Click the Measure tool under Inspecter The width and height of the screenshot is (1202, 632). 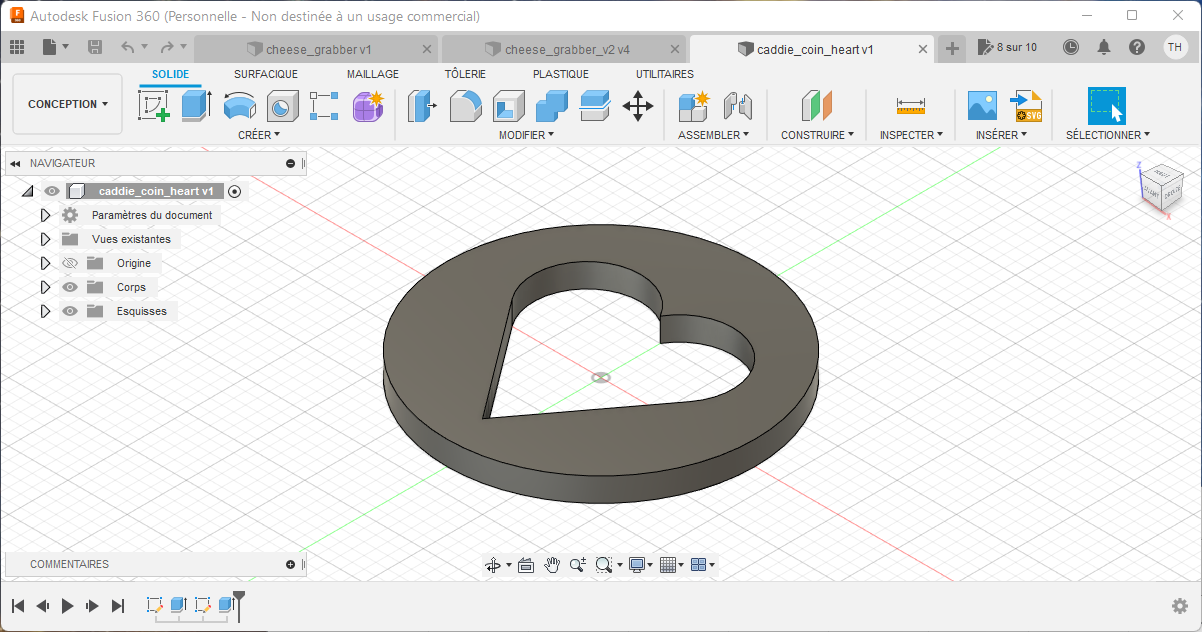click(910, 105)
